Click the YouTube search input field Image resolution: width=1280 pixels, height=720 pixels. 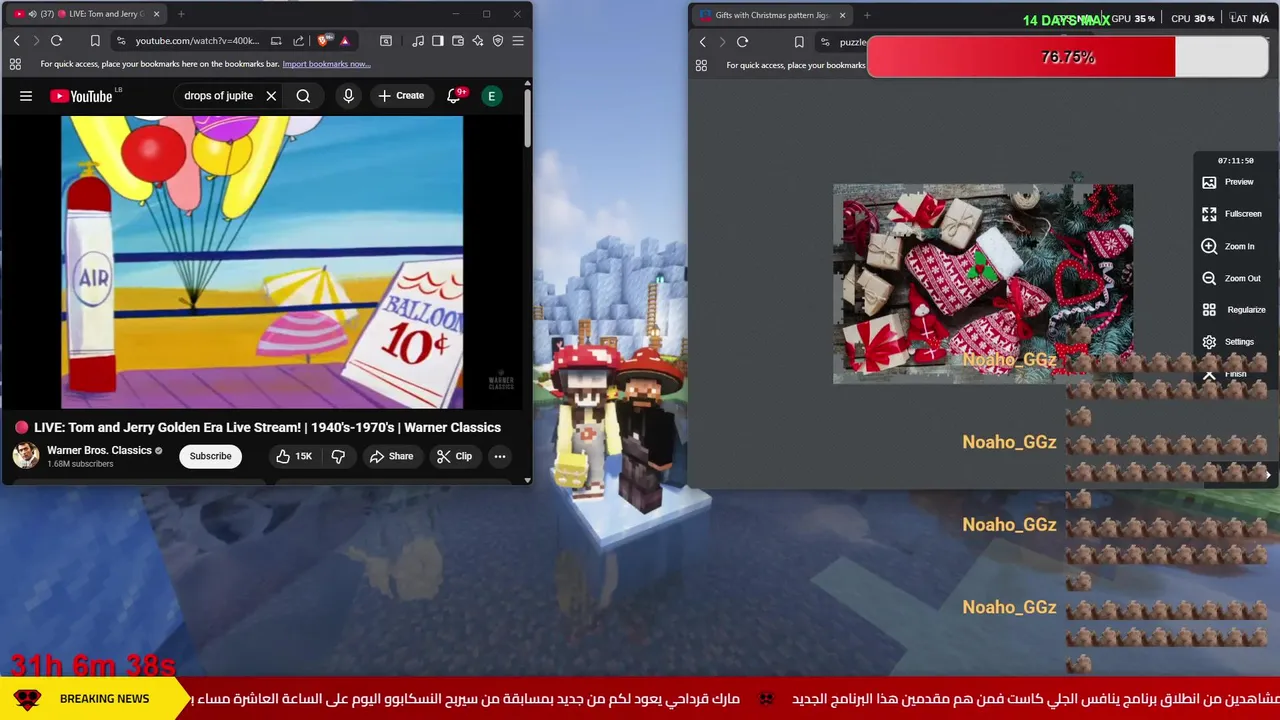tap(220, 96)
